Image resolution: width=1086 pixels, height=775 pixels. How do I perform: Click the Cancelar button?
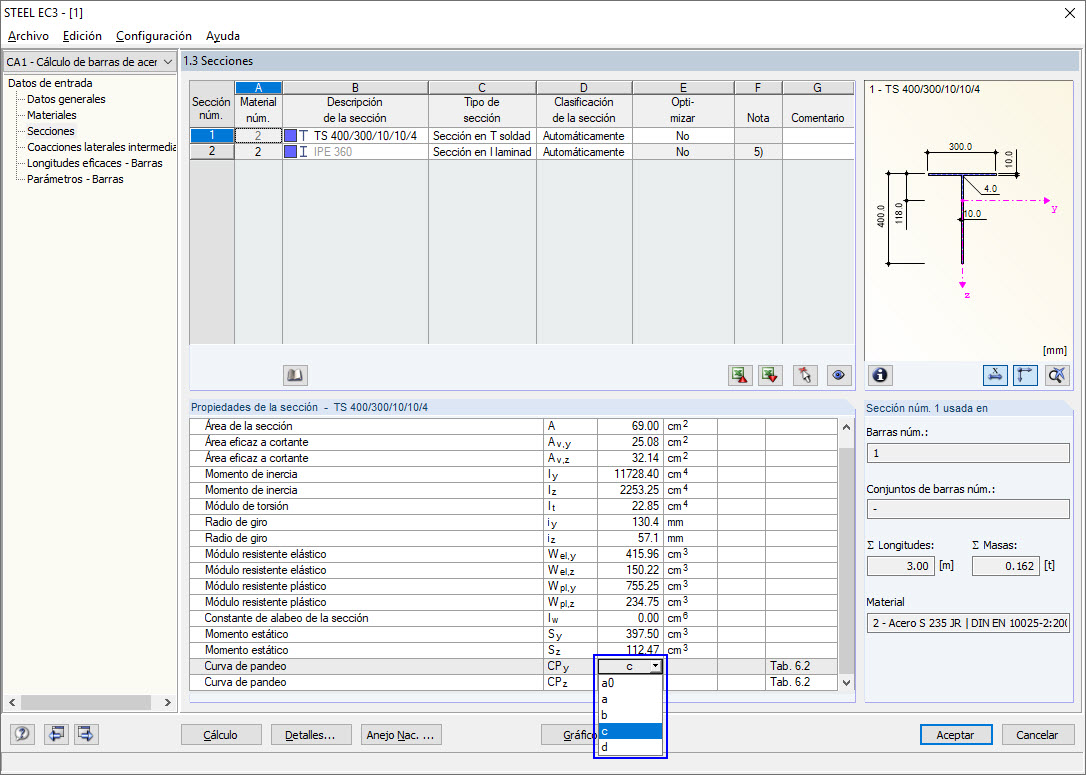tap(1037, 735)
